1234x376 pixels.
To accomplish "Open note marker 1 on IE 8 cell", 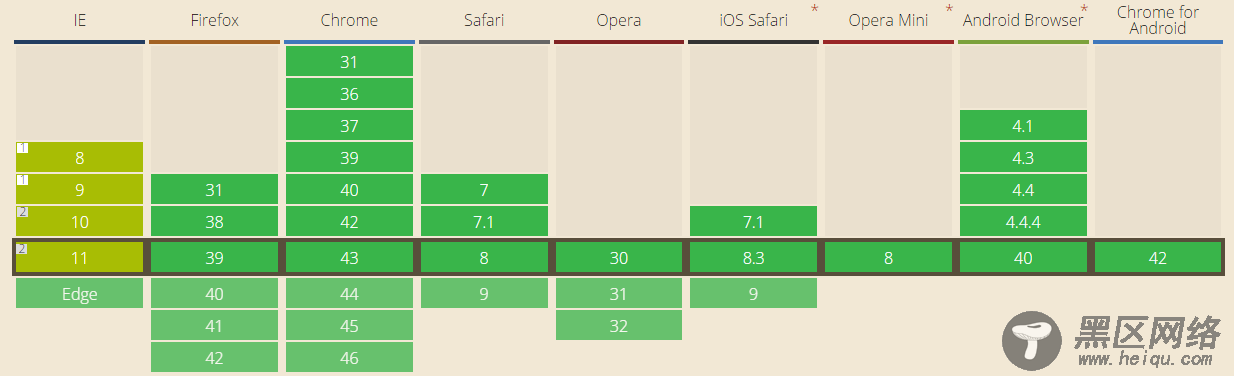I will [x=22, y=148].
